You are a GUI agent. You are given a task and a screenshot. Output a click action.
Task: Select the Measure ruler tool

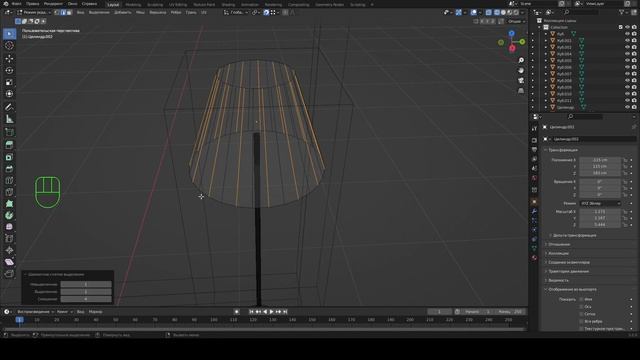click(9, 119)
